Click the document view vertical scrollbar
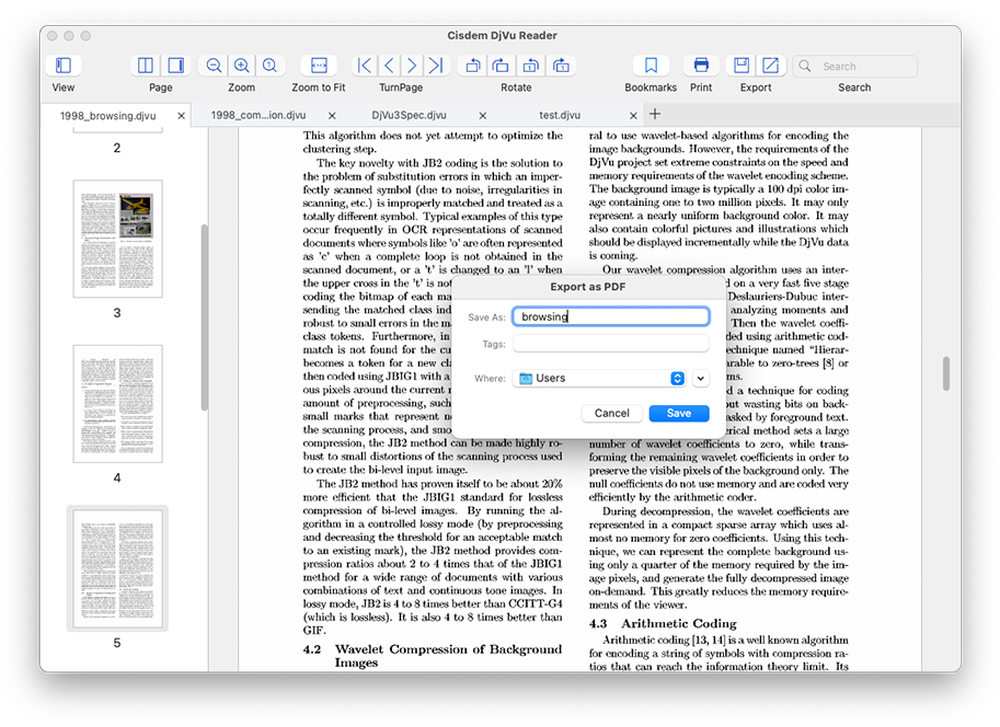1000x727 pixels. (x=946, y=373)
